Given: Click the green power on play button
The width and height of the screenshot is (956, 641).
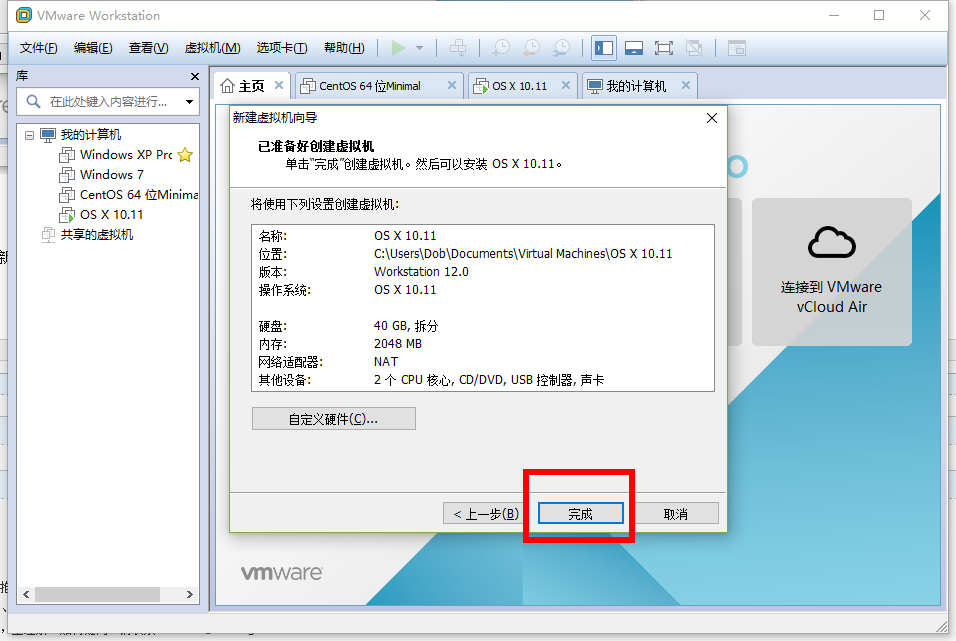Looking at the screenshot, I should [x=398, y=48].
